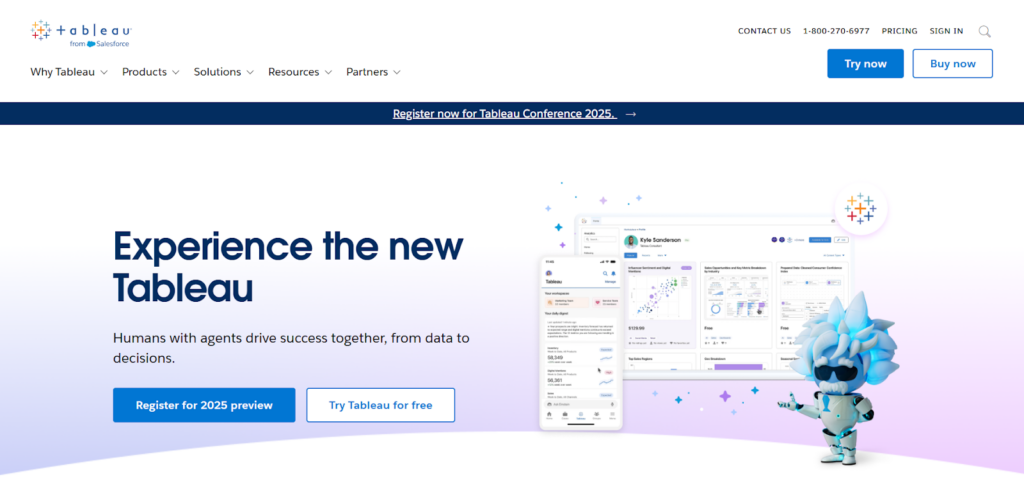The image size is (1024, 486).
Task: Click Register for 2025 preview button
Action: click(204, 405)
